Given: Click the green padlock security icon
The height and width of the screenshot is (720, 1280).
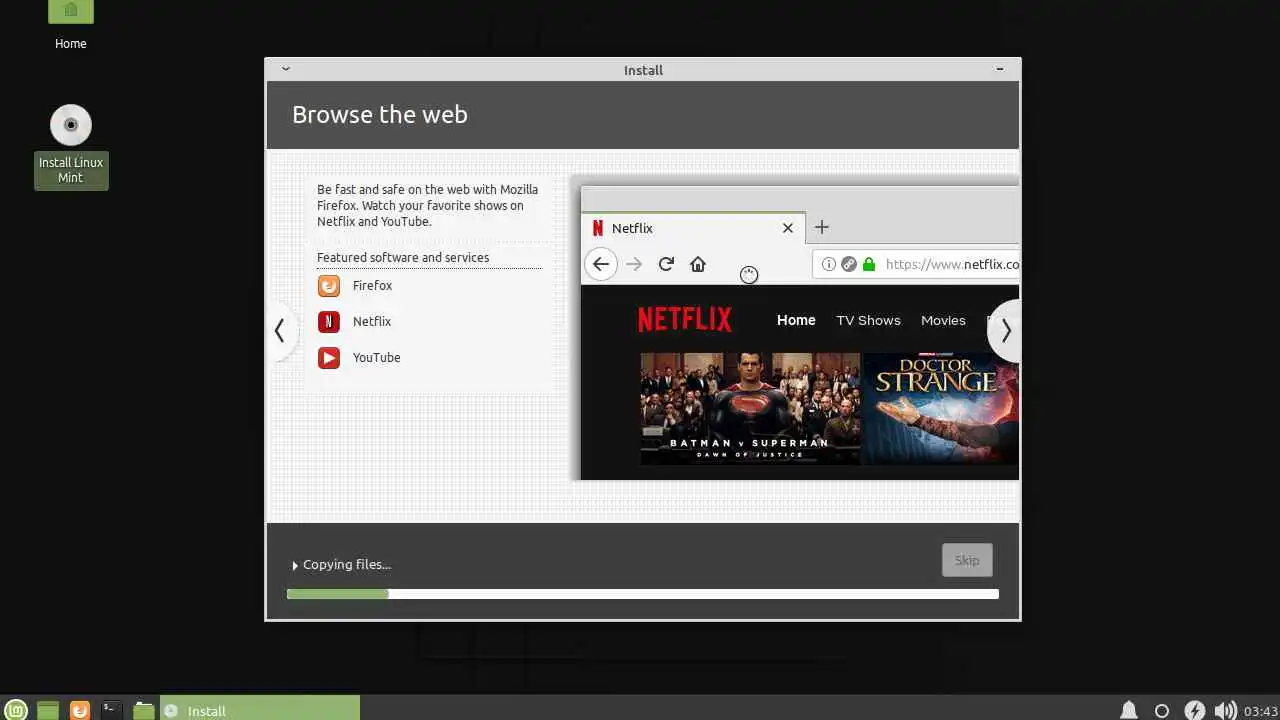Looking at the screenshot, I should [x=869, y=264].
